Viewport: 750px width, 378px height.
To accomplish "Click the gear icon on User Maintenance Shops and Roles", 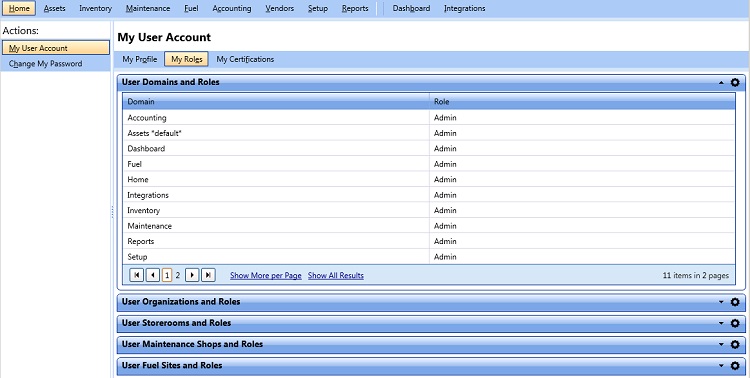I will click(x=735, y=344).
